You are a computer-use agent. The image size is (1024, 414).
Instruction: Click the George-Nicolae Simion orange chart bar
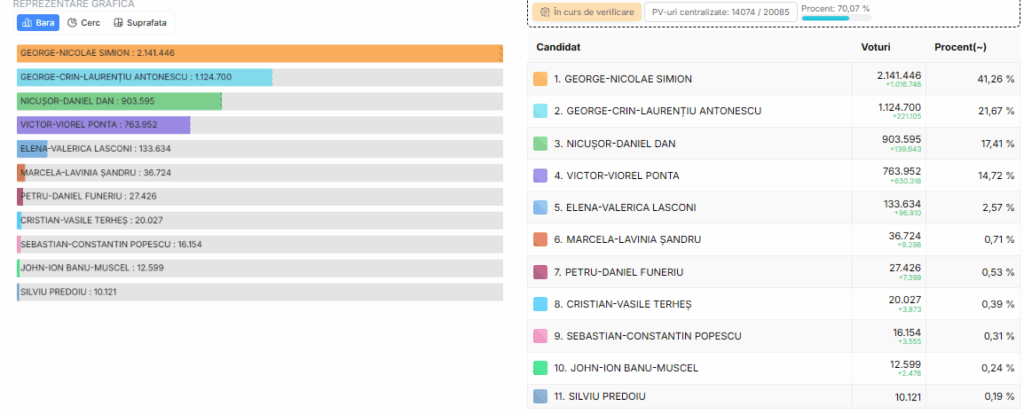[260, 54]
